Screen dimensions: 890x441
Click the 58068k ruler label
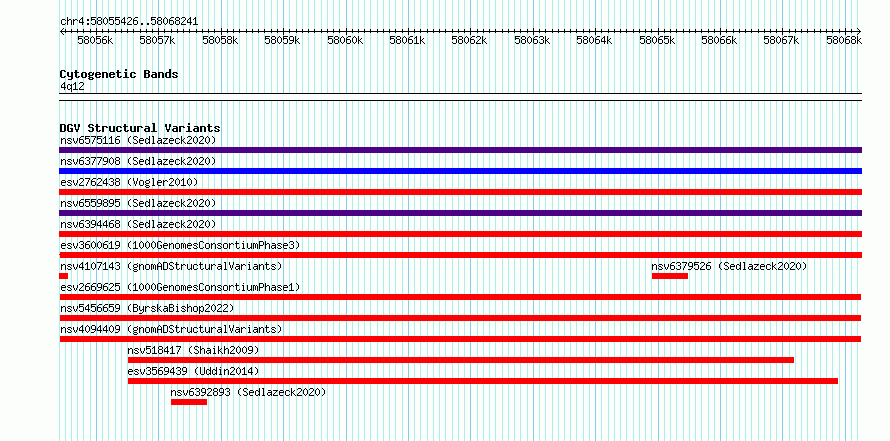844,40
